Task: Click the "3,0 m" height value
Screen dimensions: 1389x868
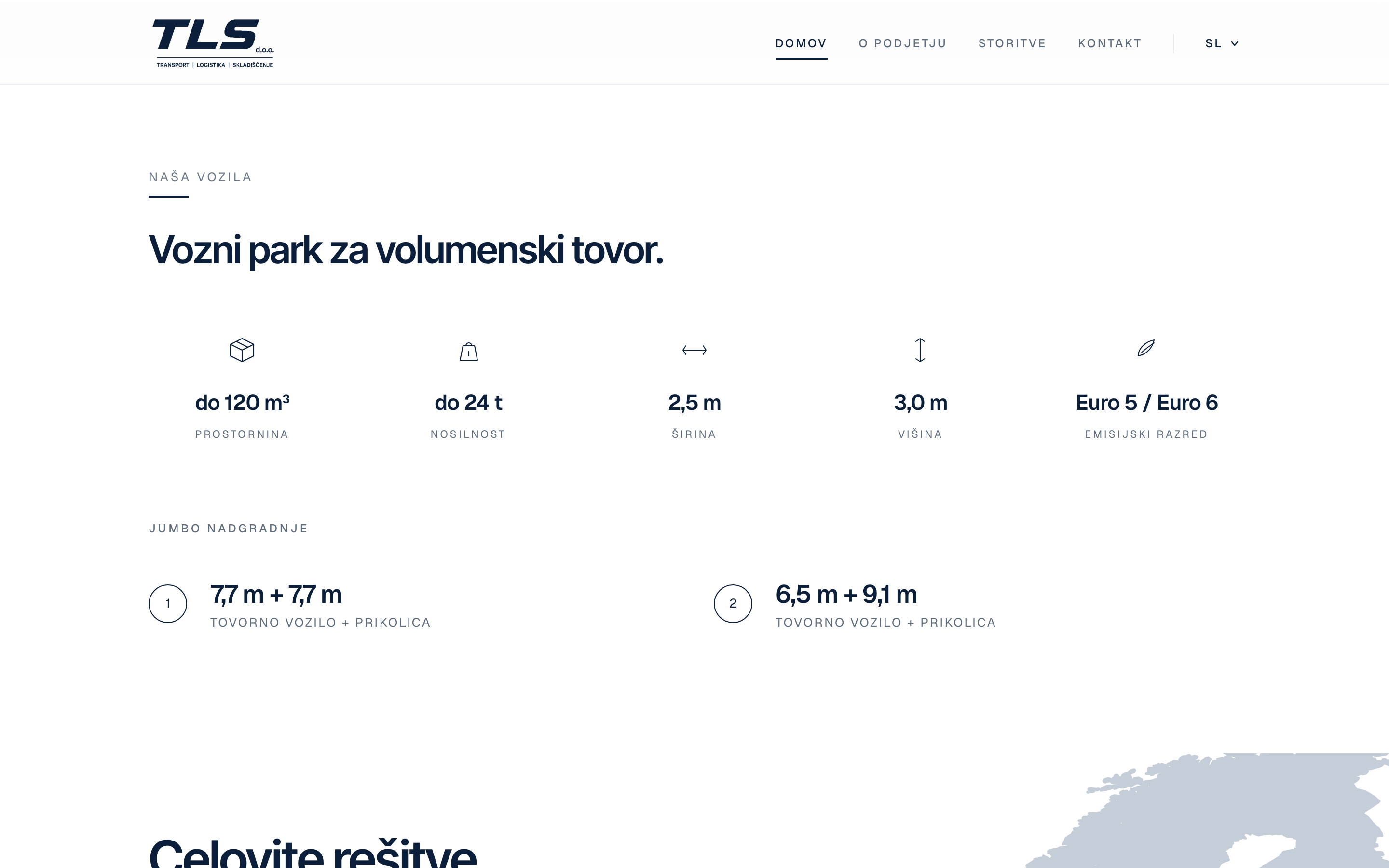Action: 920,403
